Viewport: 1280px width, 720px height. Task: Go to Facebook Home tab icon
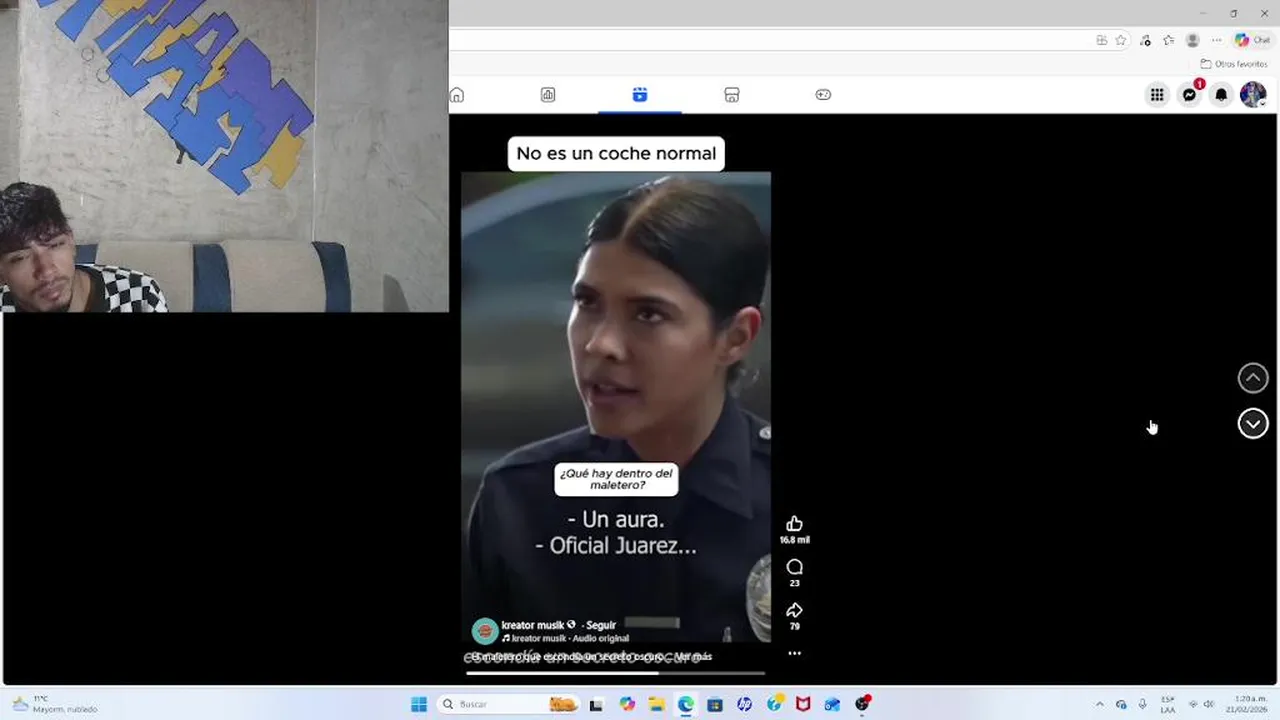pyautogui.click(x=457, y=95)
